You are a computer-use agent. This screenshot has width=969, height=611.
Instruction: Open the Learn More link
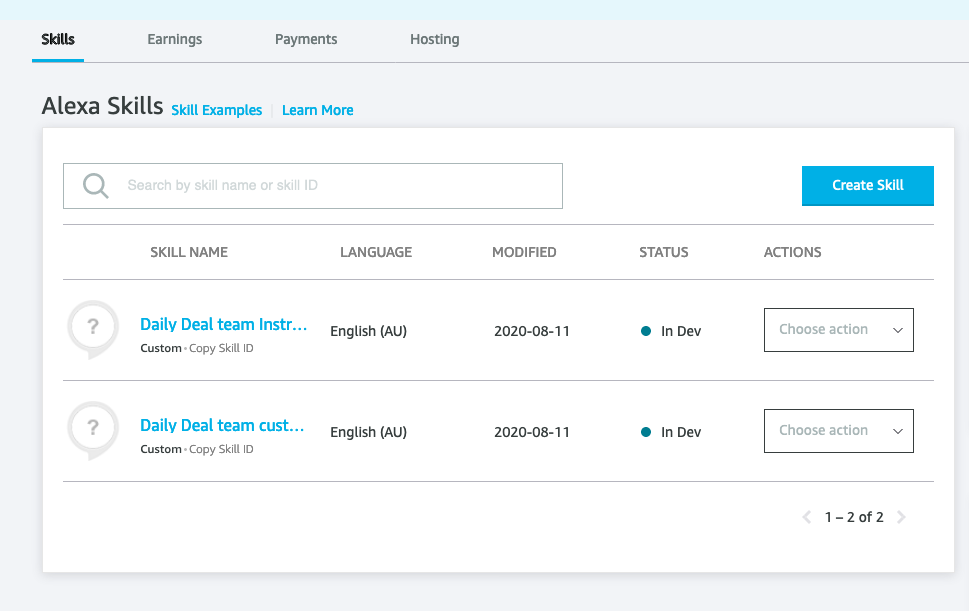point(318,110)
